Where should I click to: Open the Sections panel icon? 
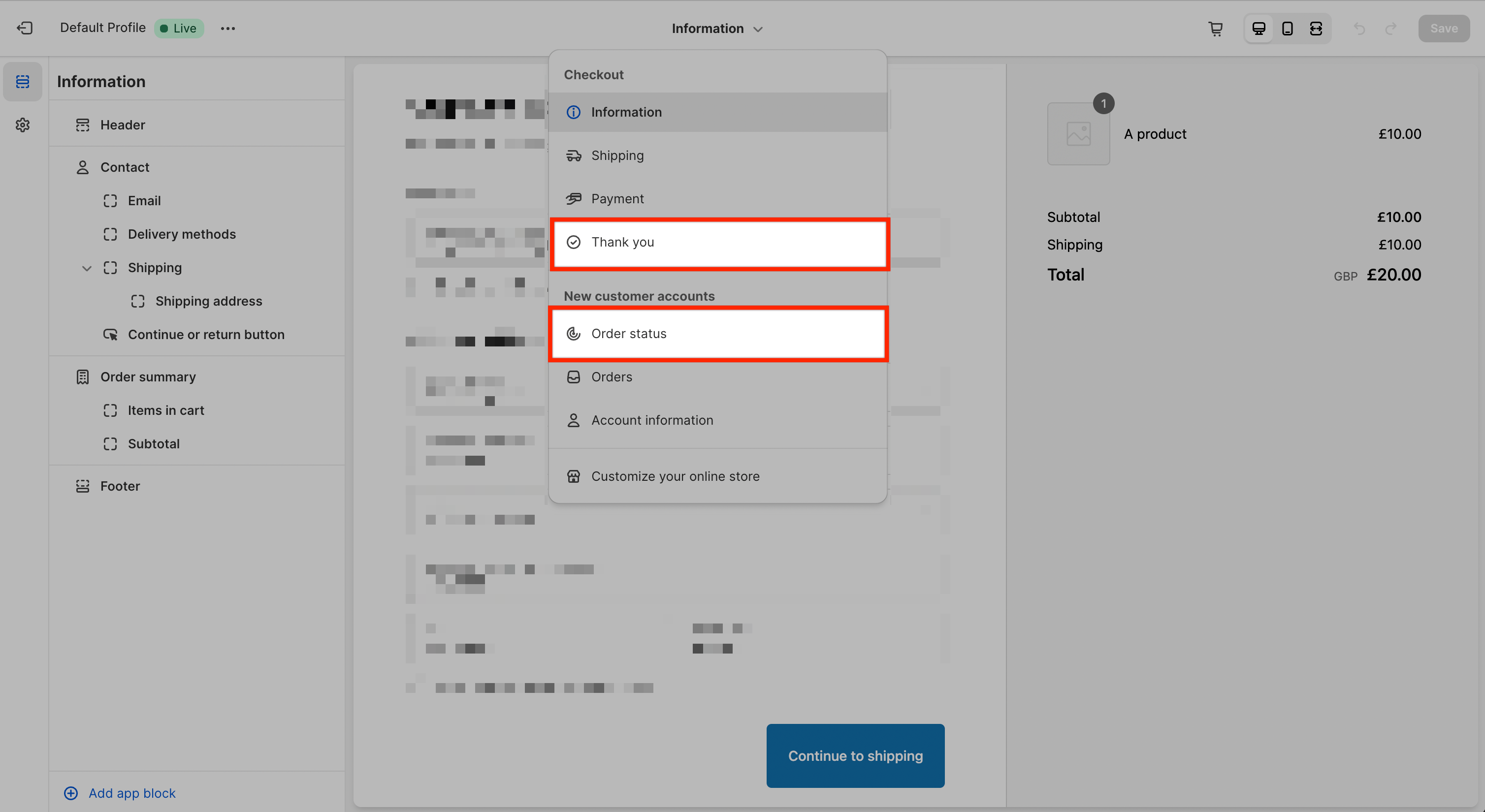pos(23,82)
